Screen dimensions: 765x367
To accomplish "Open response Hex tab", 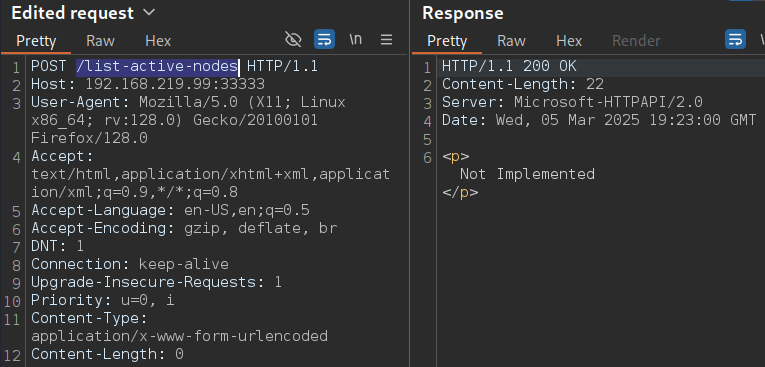I will coord(569,41).
